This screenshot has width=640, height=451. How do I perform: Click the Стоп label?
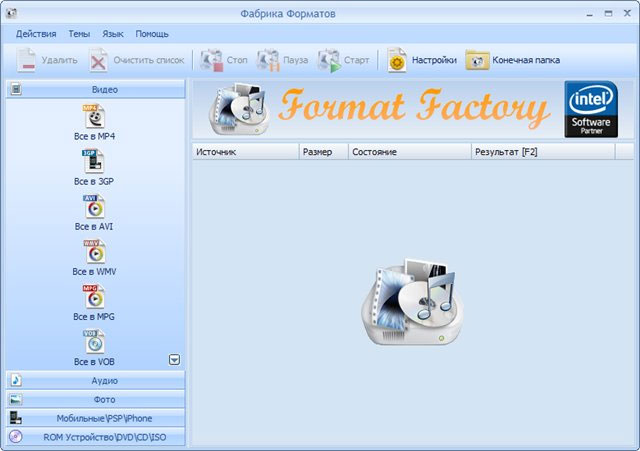[x=237, y=60]
